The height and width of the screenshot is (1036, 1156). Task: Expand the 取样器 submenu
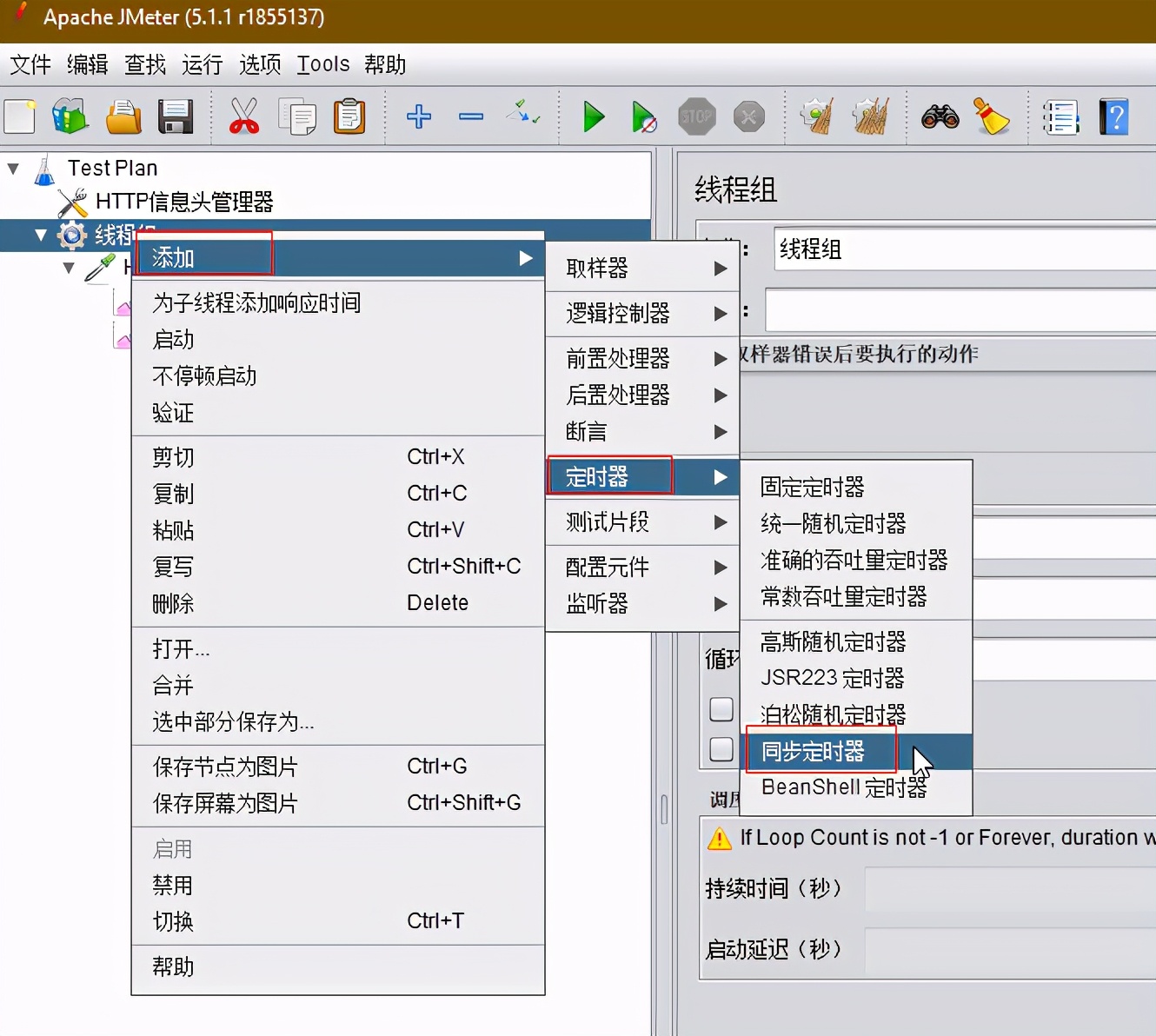[642, 268]
